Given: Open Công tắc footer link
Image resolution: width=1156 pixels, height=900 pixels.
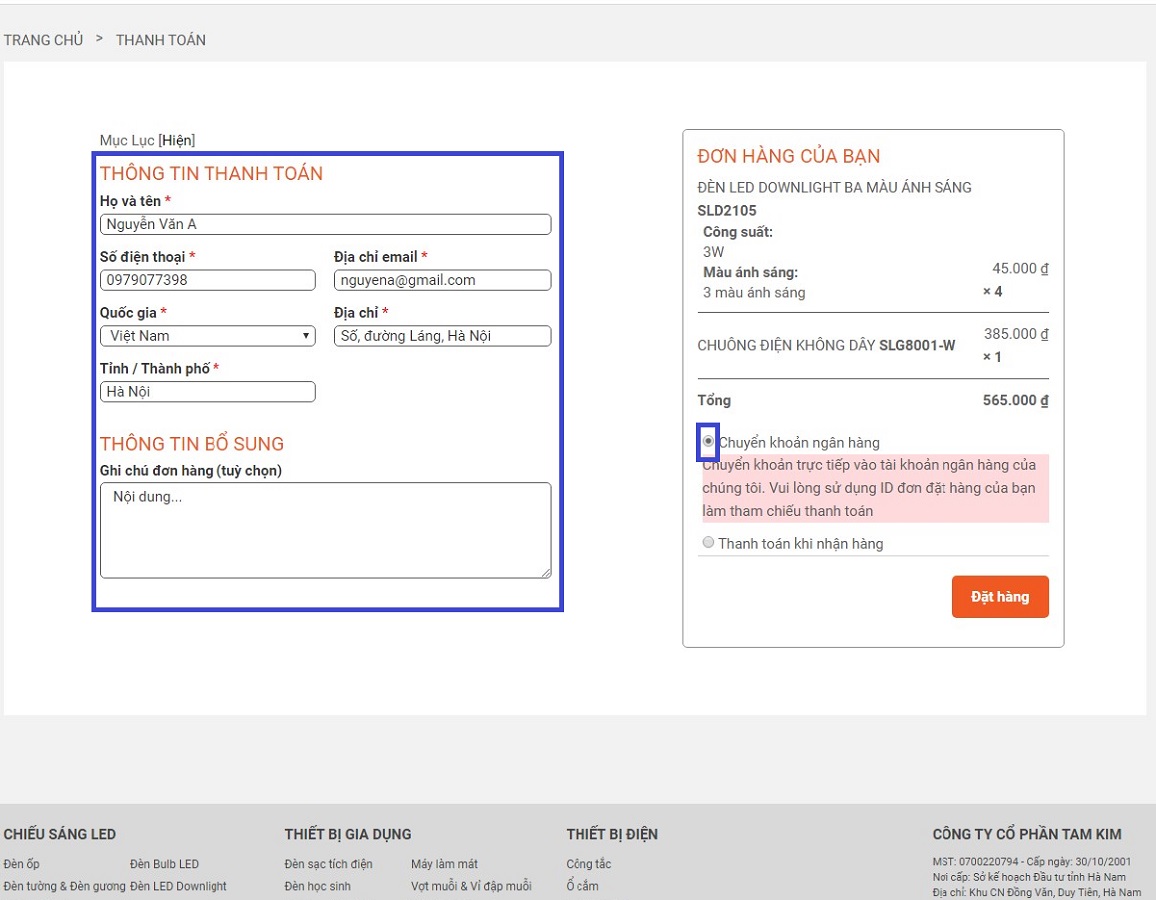Looking at the screenshot, I should point(588,864).
